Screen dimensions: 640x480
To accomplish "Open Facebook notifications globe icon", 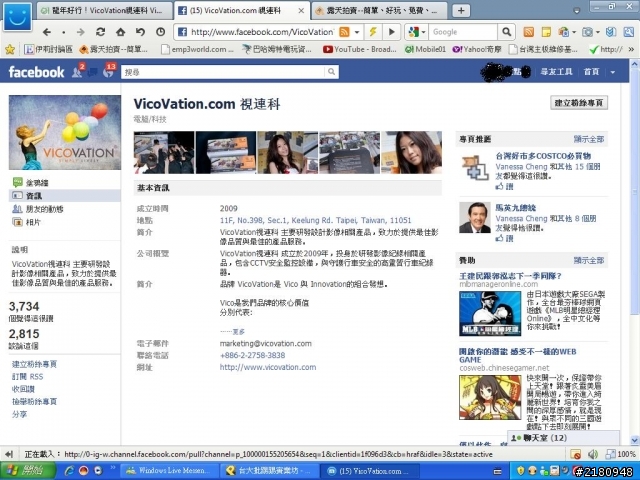I will [x=108, y=72].
